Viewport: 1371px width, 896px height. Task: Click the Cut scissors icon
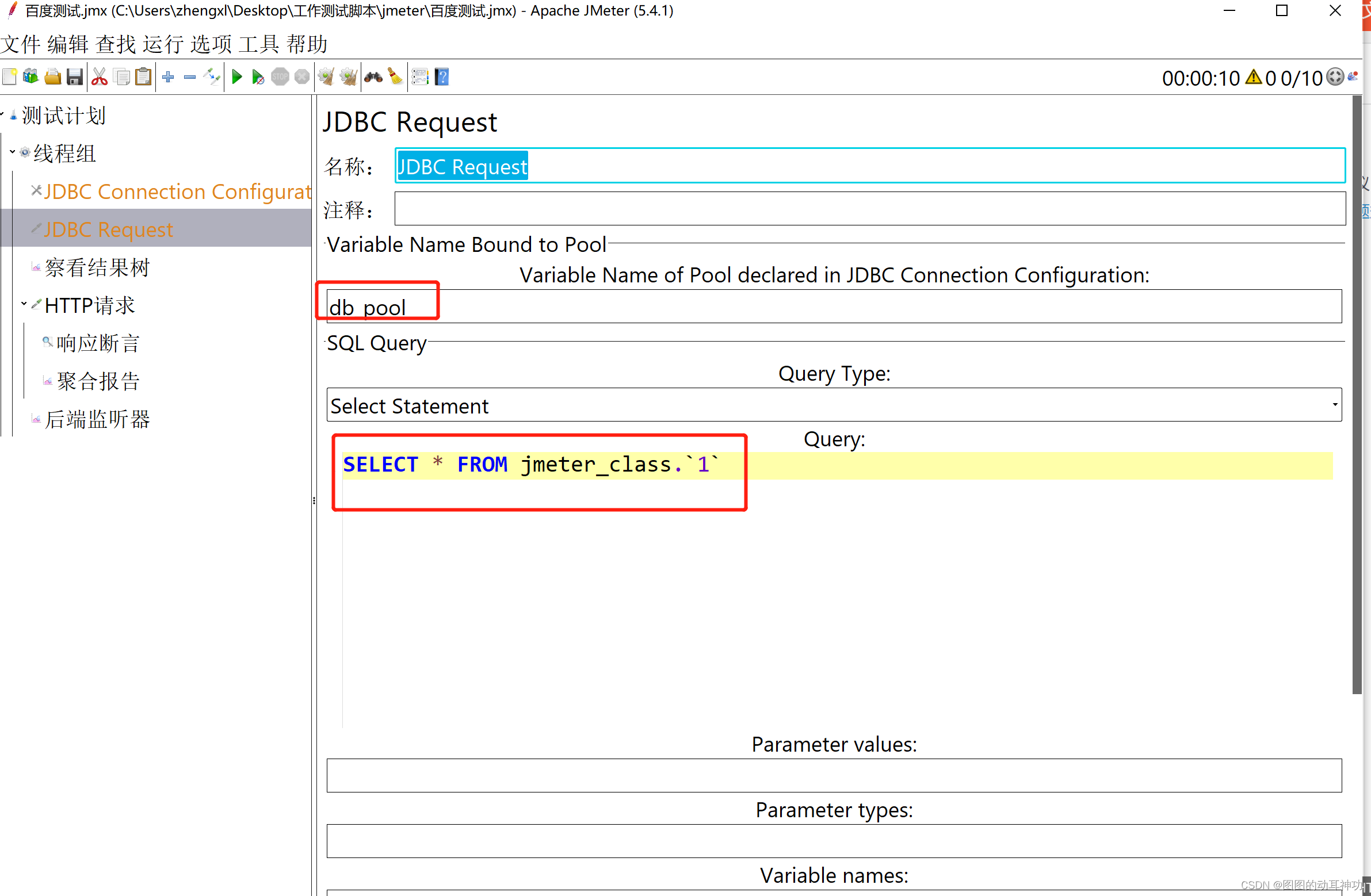pyautogui.click(x=100, y=76)
